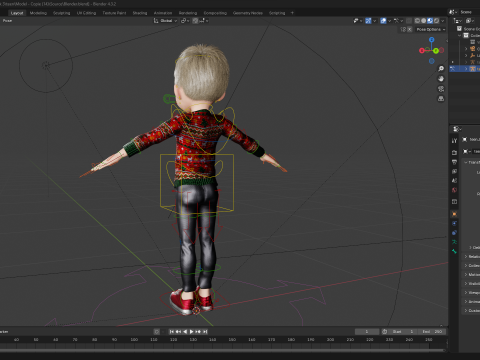Image resolution: width=480 pixels, height=360 pixels.
Task: Open the Collection properties tab icon
Action: pos(454,202)
